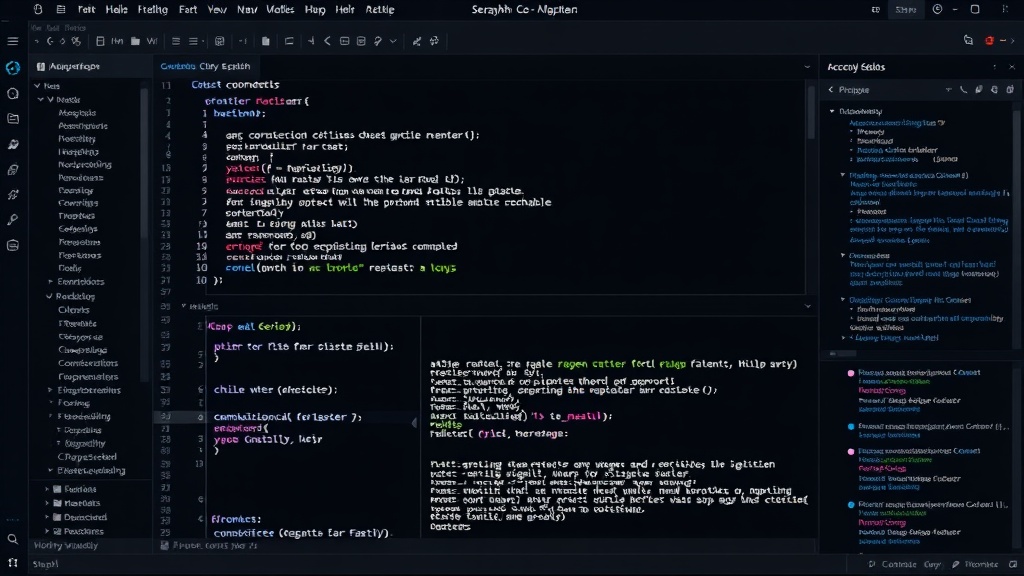The image size is (1024, 576).
Task: Click the last icon at the main toolbar's right end
Action: click(434, 41)
